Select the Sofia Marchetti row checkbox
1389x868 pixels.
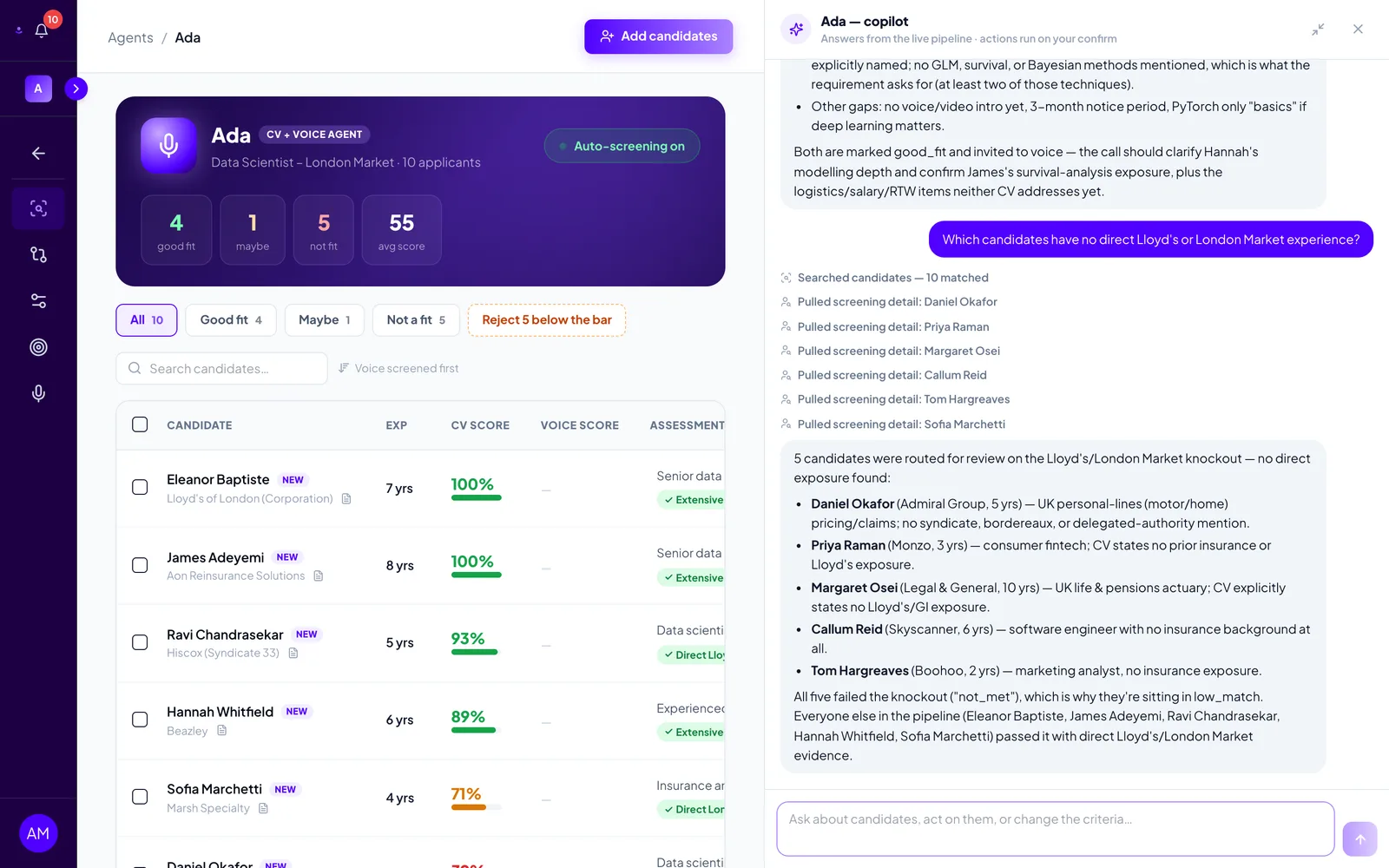pos(140,797)
